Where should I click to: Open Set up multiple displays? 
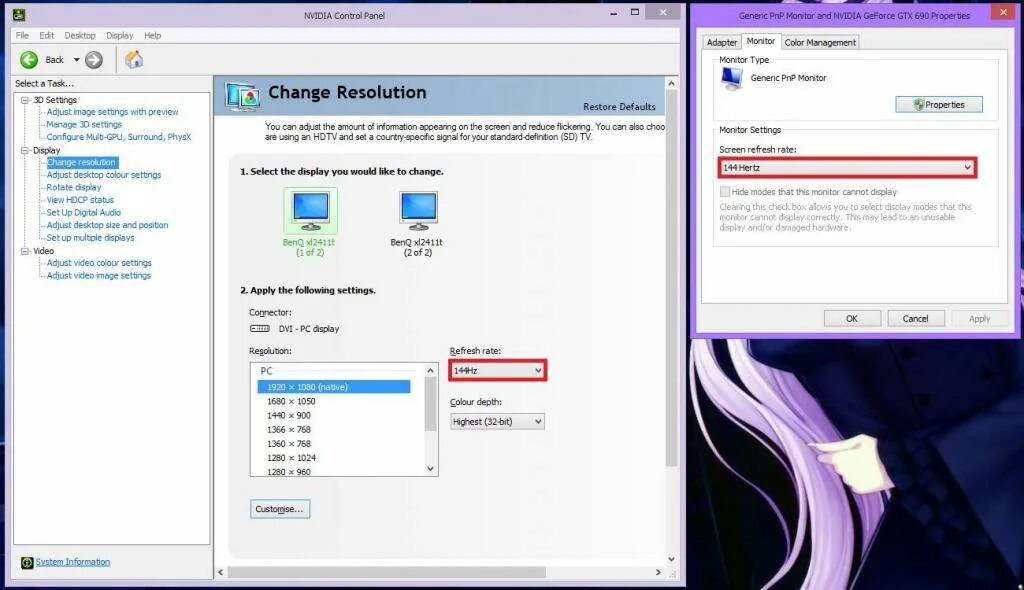(x=90, y=238)
